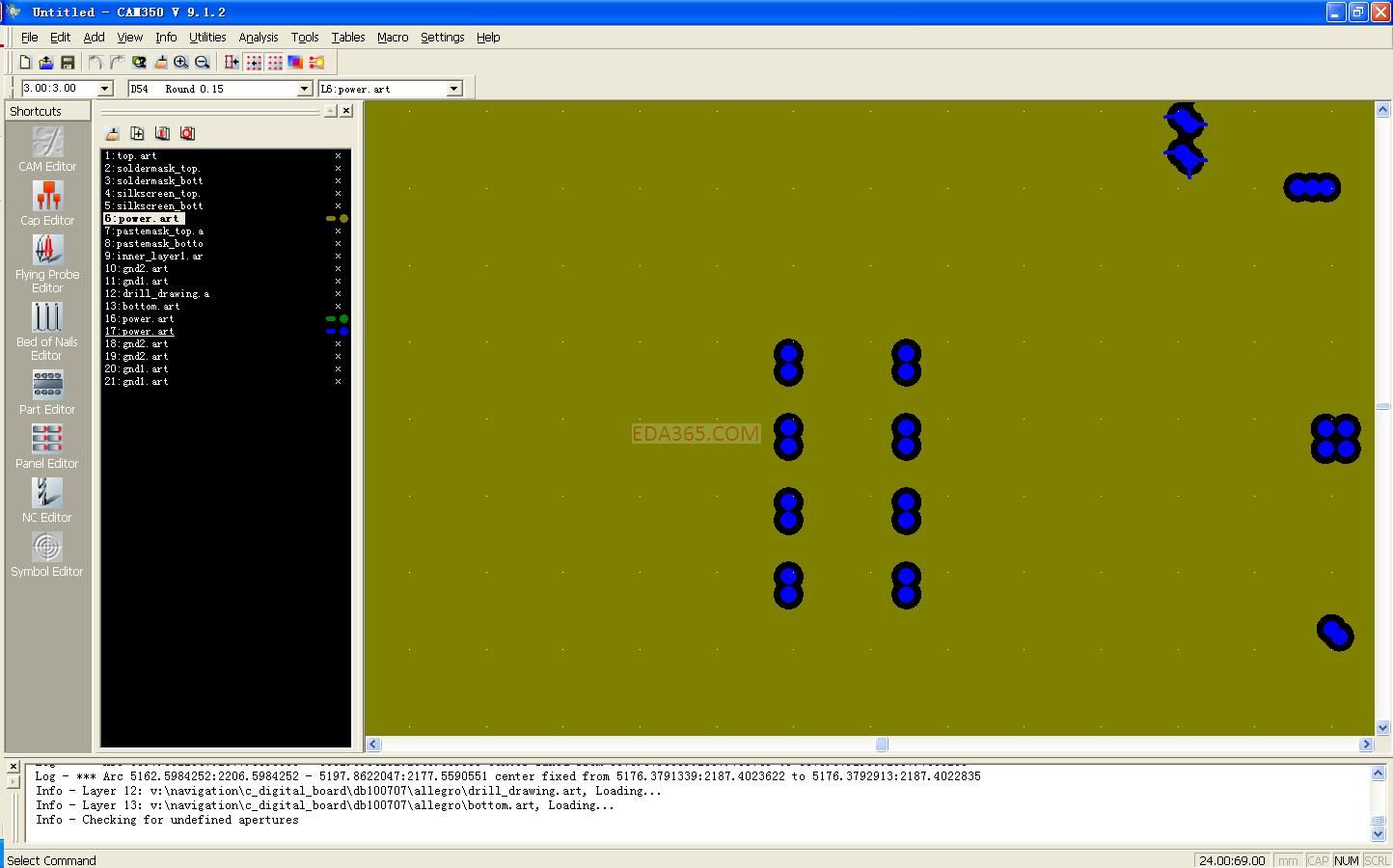The height and width of the screenshot is (868, 1393).
Task: Select layer 17:power.art in the layer list
Action: [x=139, y=331]
